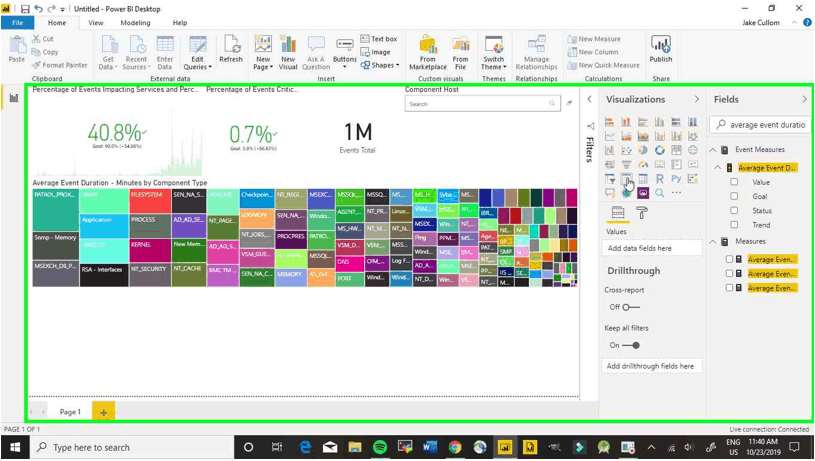Select the treemap visualization icon
Image resolution: width=815 pixels, height=461 pixels.
(676, 150)
